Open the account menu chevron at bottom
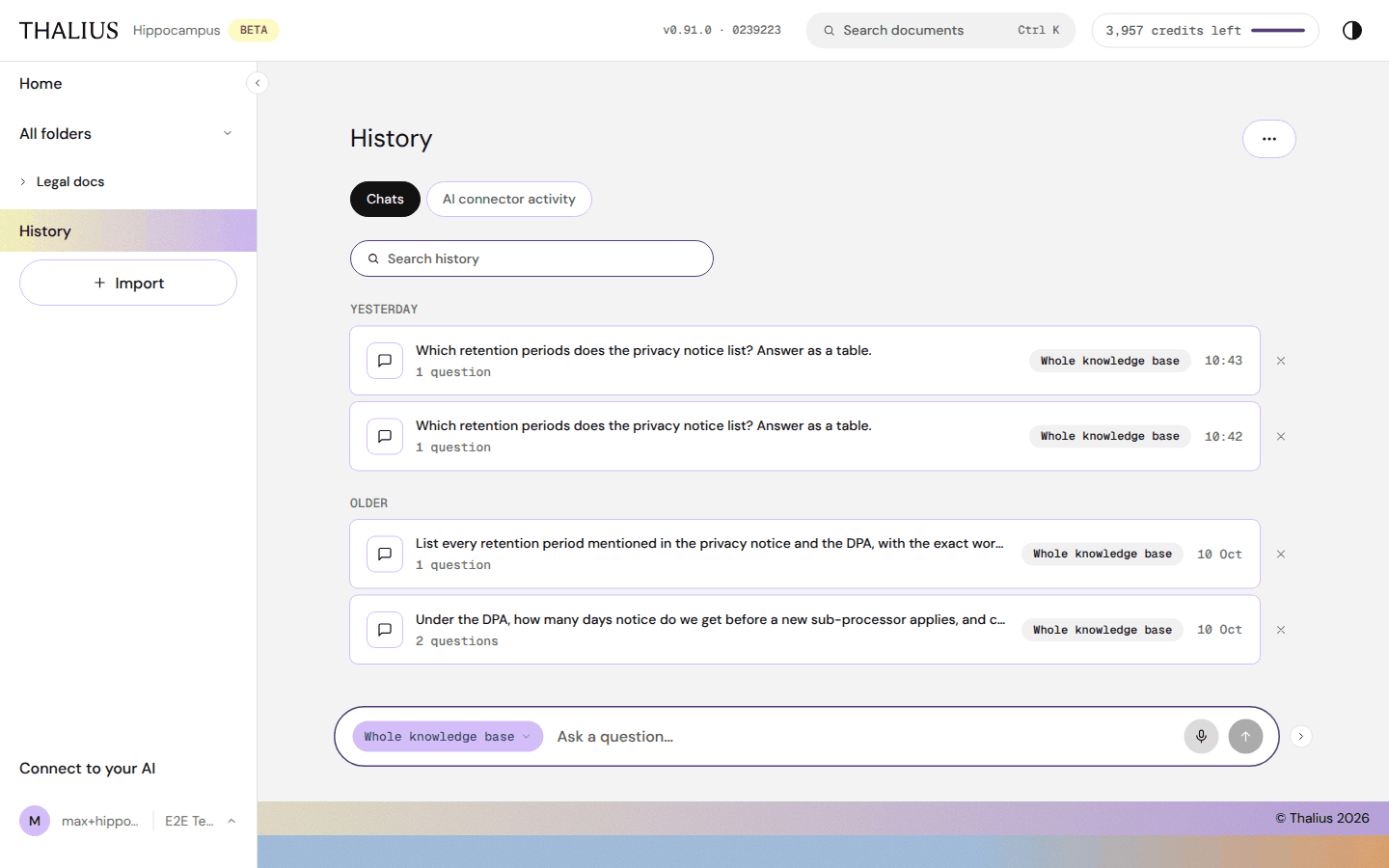This screenshot has width=1389, height=868. click(231, 821)
